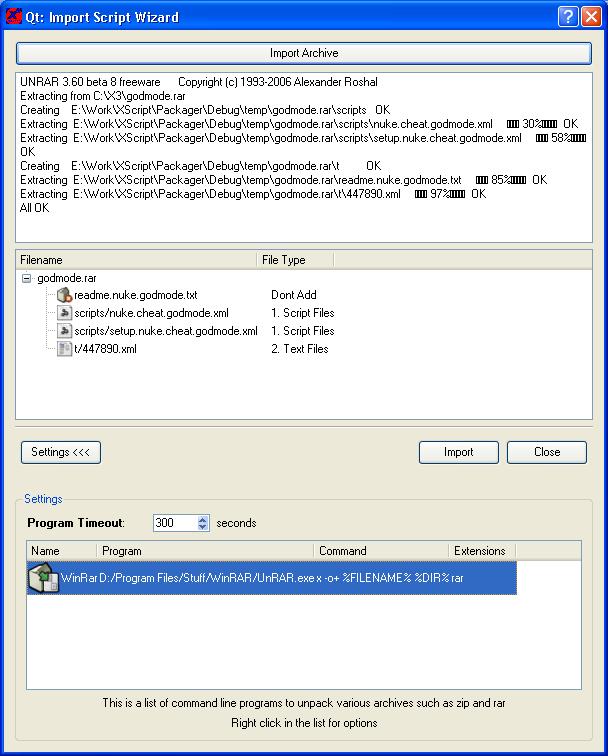Click the WinRar archive program icon
608x756 pixels.
click(x=43, y=578)
